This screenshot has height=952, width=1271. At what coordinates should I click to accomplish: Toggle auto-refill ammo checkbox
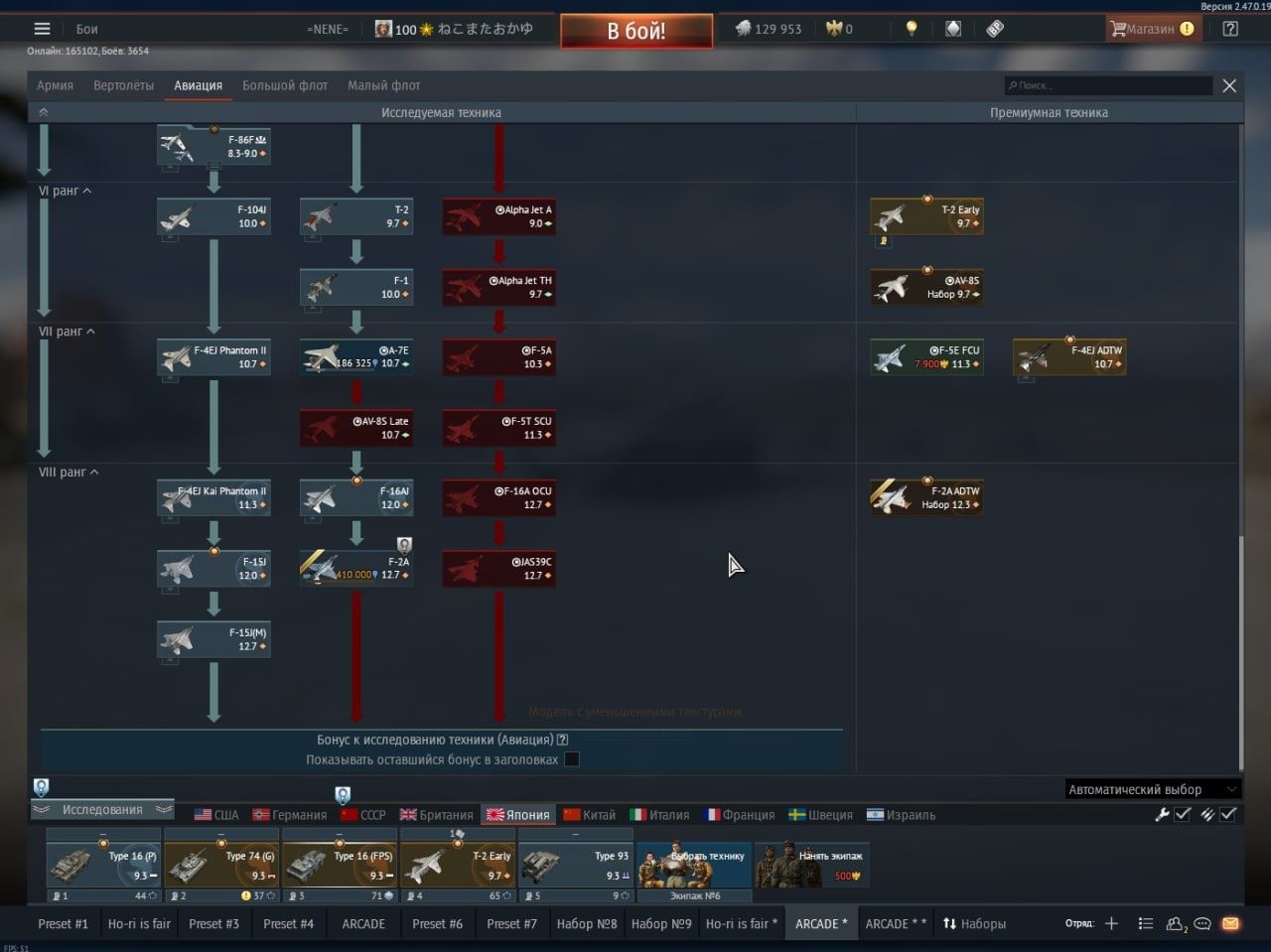(1228, 814)
